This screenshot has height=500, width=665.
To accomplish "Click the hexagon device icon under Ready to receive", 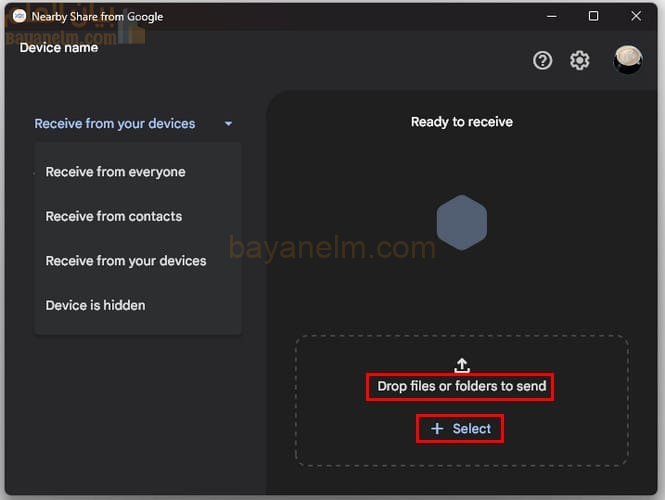I will (462, 222).
